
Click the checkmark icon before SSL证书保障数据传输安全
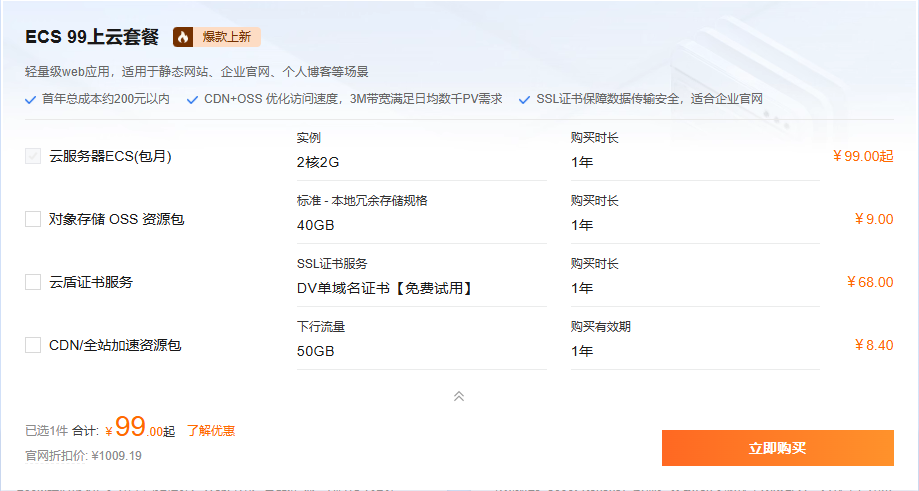pyautogui.click(x=526, y=100)
